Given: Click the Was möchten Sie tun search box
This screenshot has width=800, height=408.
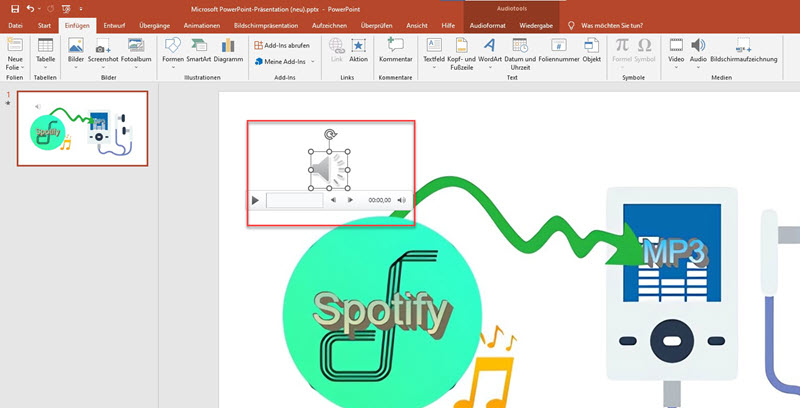Looking at the screenshot, I should 612,26.
